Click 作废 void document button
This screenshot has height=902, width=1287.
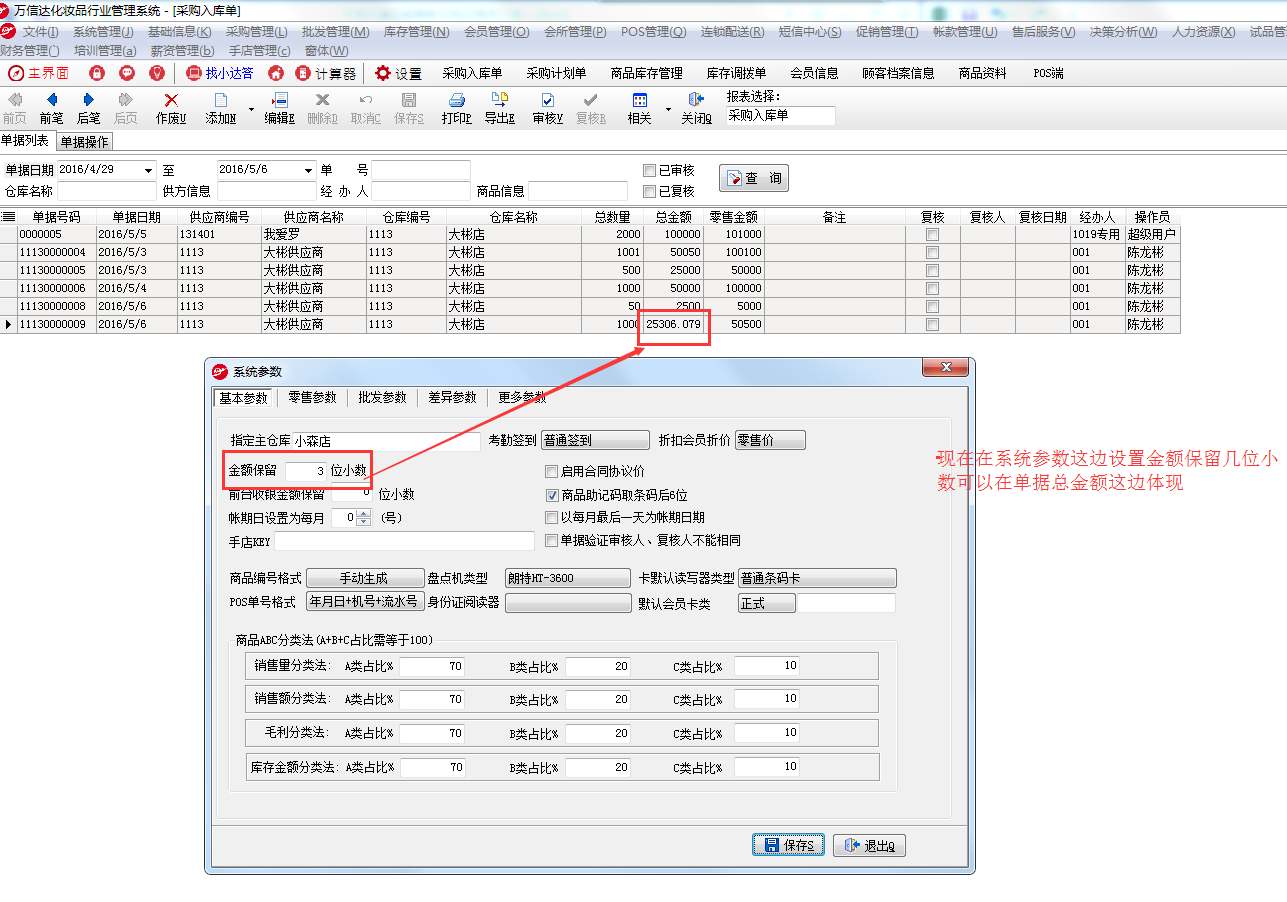point(171,108)
